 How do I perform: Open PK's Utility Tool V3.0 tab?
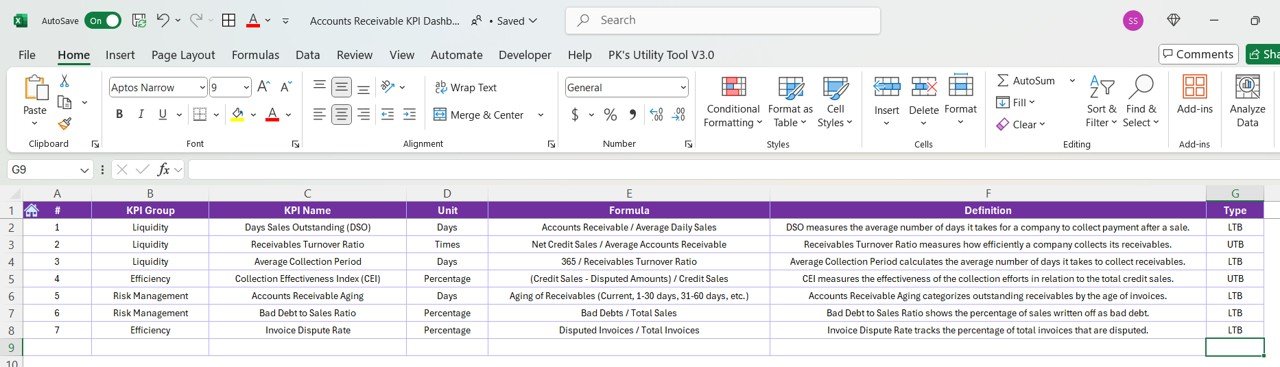coord(661,55)
